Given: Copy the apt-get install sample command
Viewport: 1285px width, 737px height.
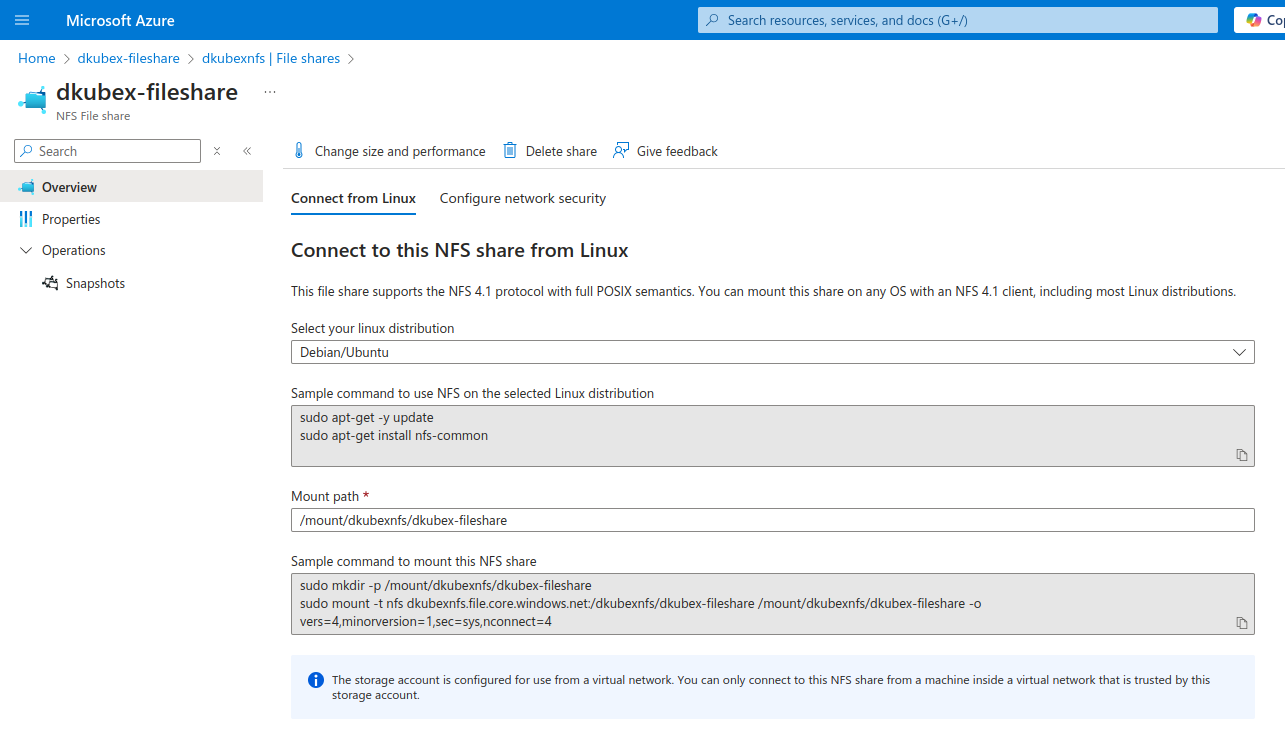Looking at the screenshot, I should [1241, 455].
